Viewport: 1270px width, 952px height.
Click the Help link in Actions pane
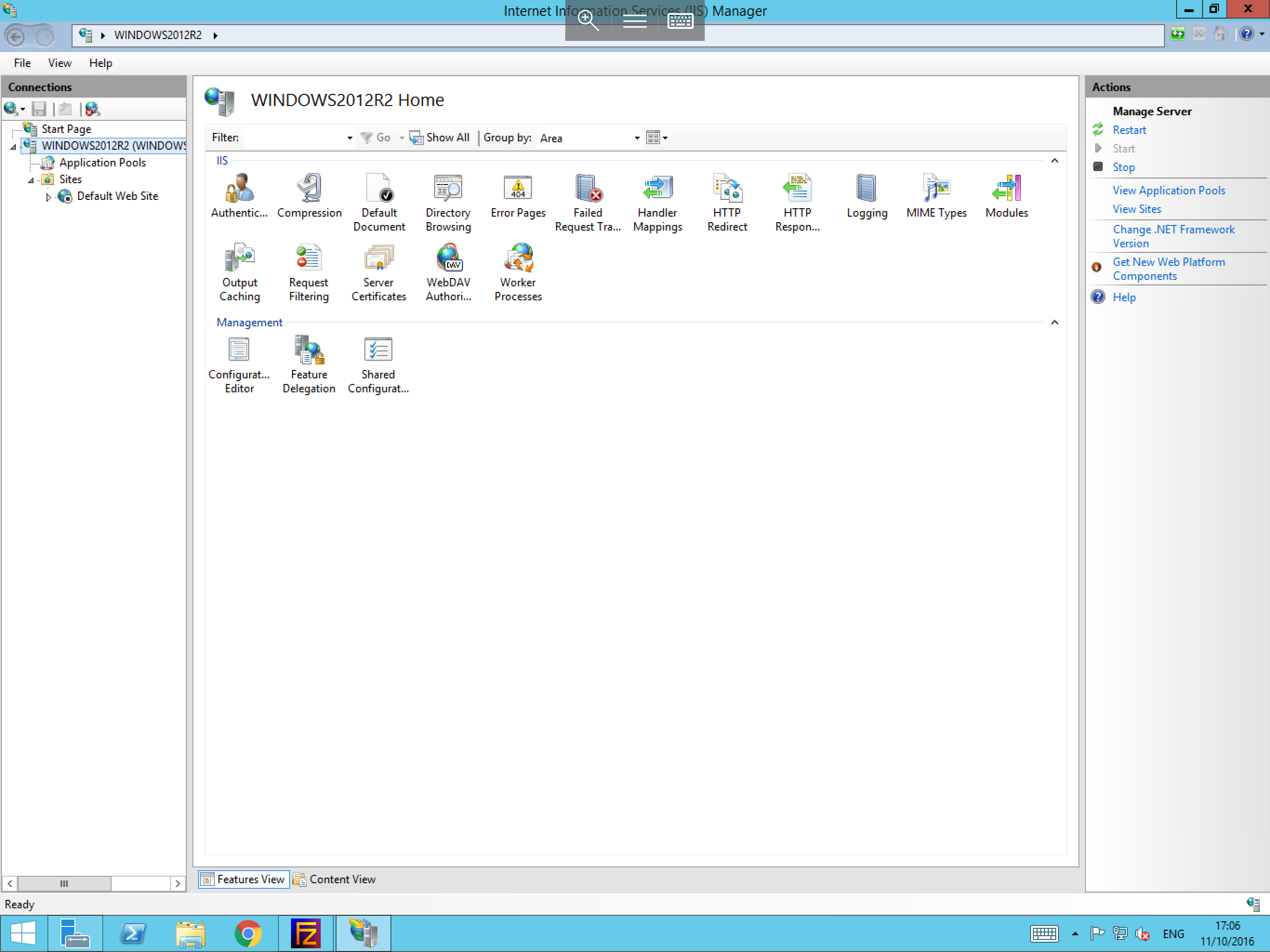point(1124,297)
